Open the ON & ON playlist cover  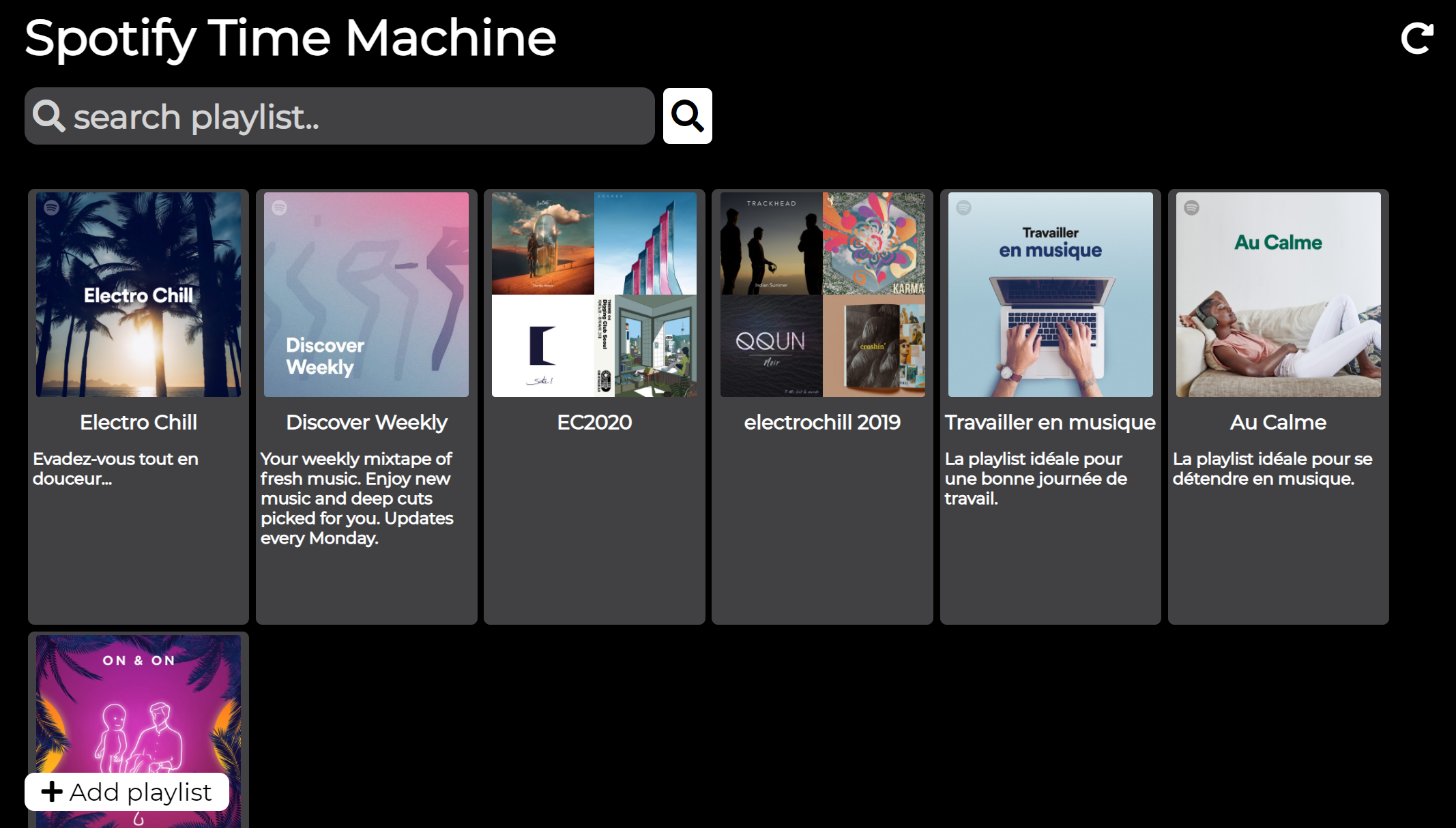pyautogui.click(x=139, y=709)
